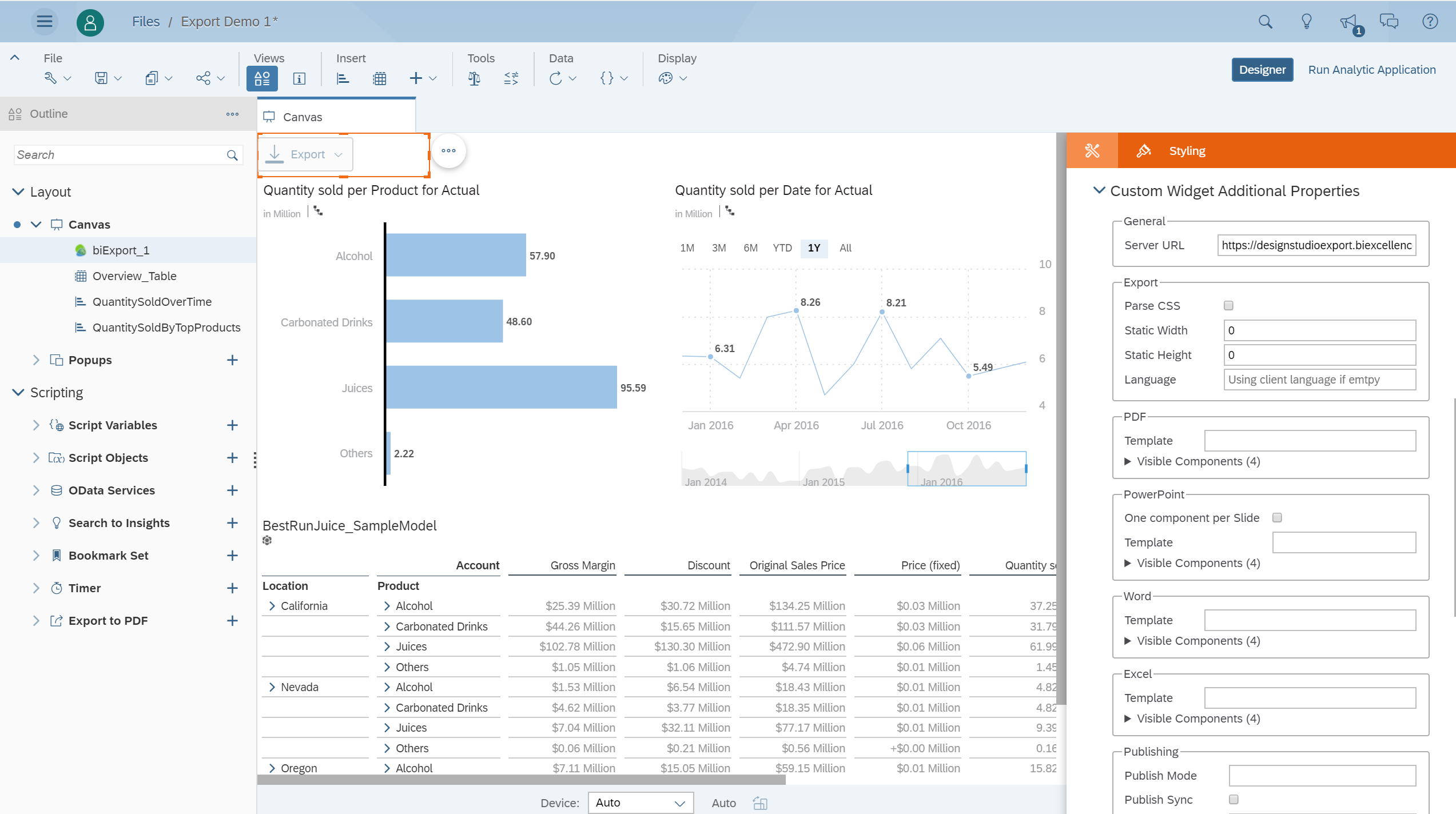Click the Designer mode button

click(x=1262, y=70)
